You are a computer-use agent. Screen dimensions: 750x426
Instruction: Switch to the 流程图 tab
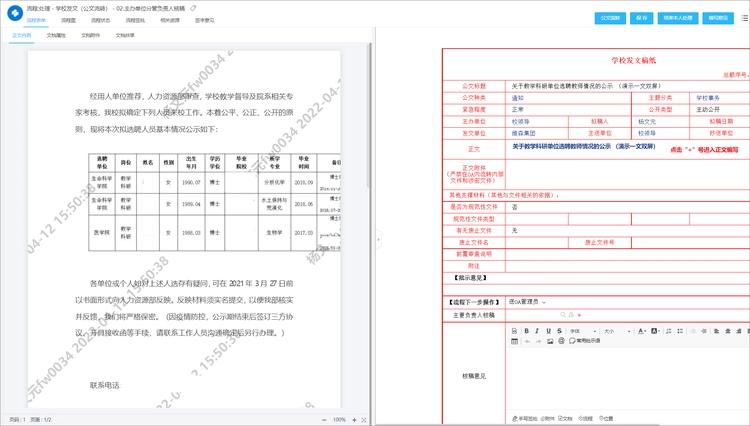(68, 19)
